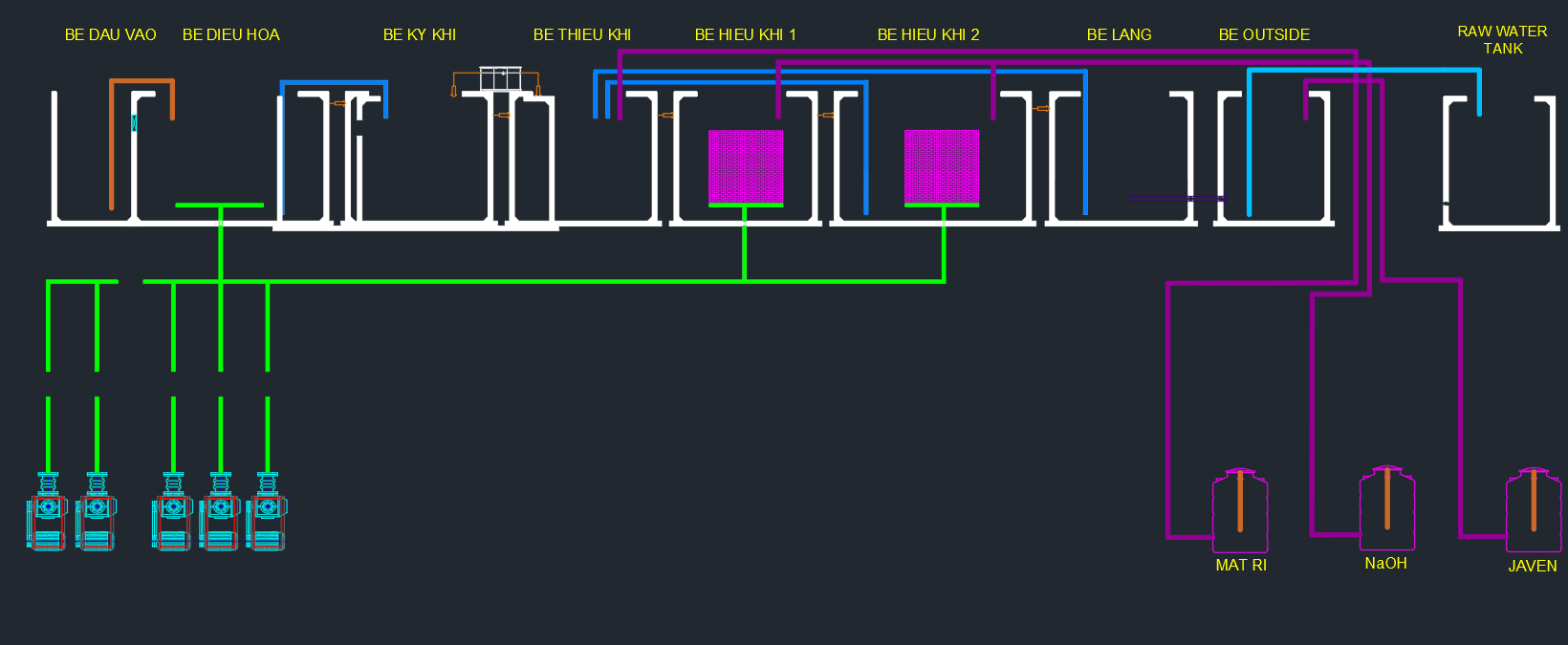Click the MAT RI text label

coord(1241,565)
